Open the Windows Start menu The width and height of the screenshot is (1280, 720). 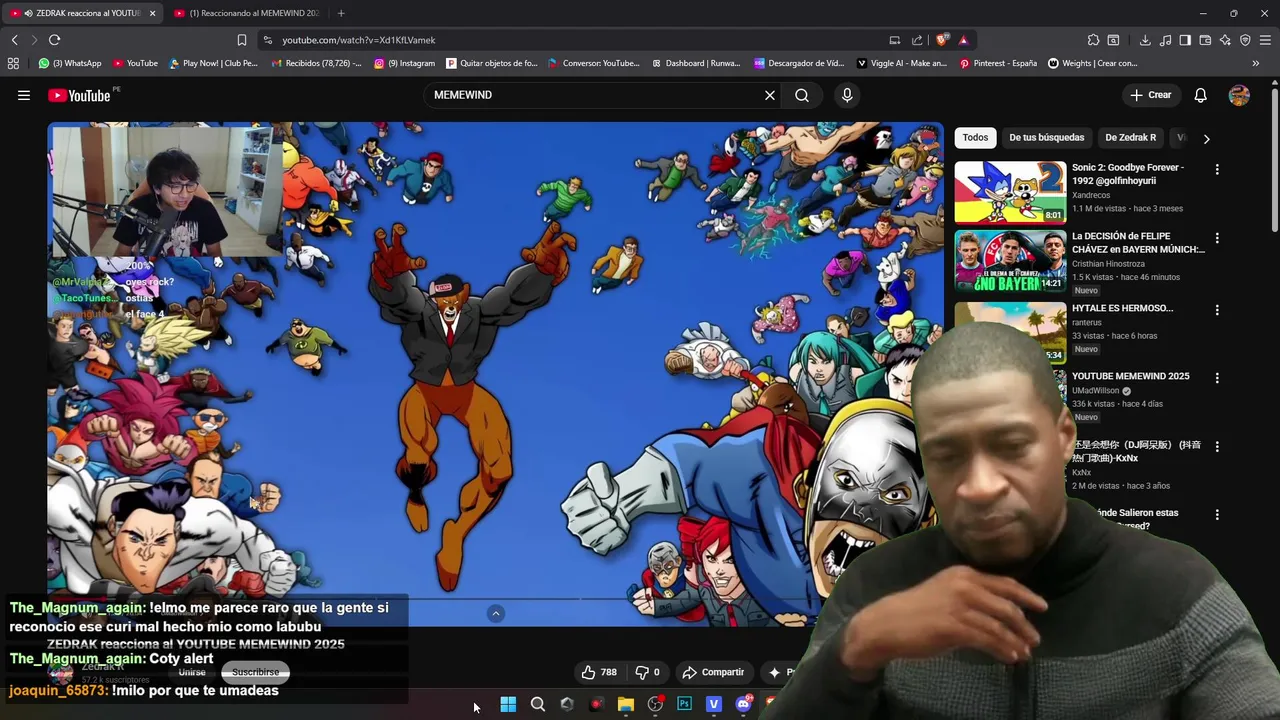(508, 704)
